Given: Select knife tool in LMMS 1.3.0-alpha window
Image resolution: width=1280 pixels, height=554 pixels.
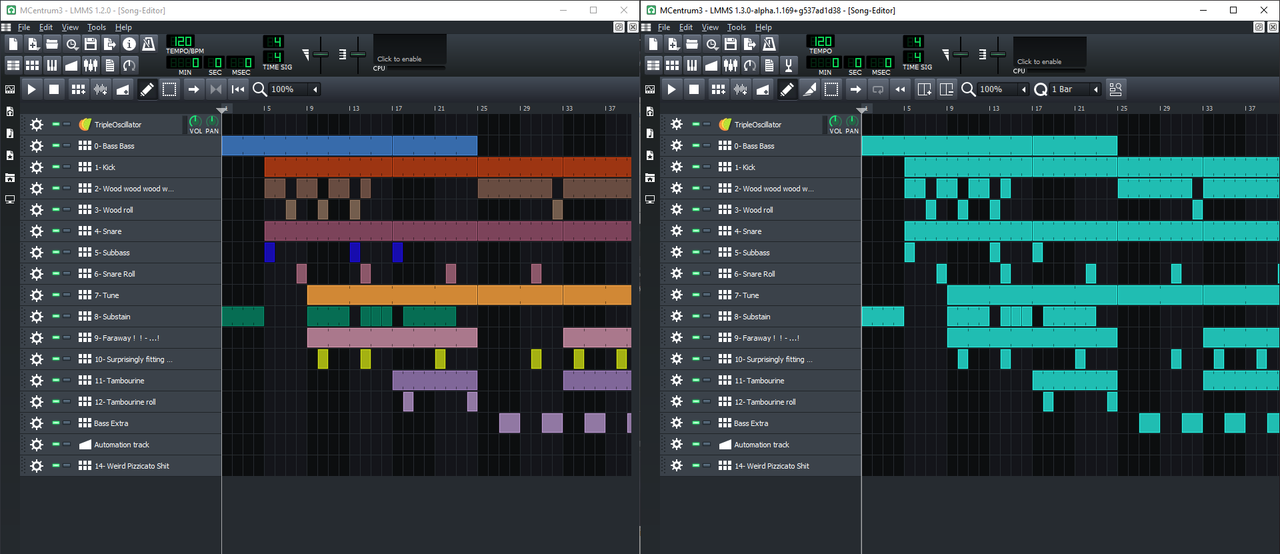Looking at the screenshot, I should coord(809,89).
